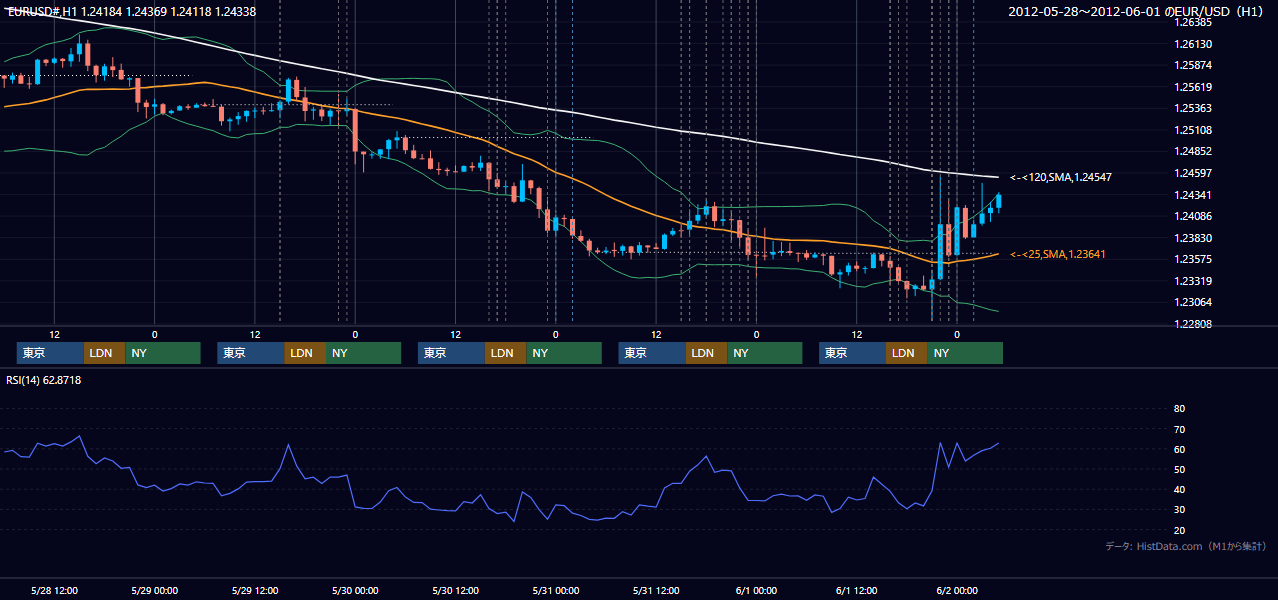Click RSI axis level 40
Viewport: 1278px width, 600px height.
pyautogui.click(x=1179, y=489)
